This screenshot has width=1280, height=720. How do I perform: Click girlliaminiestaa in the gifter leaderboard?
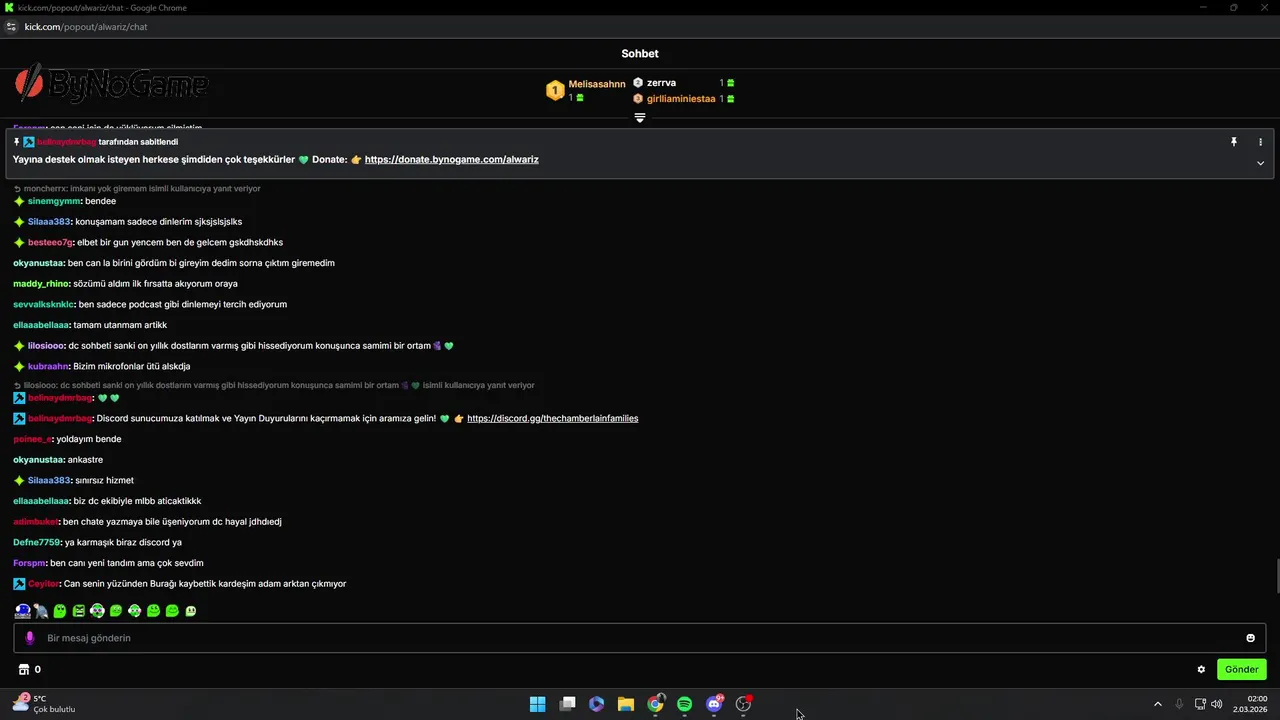681,99
